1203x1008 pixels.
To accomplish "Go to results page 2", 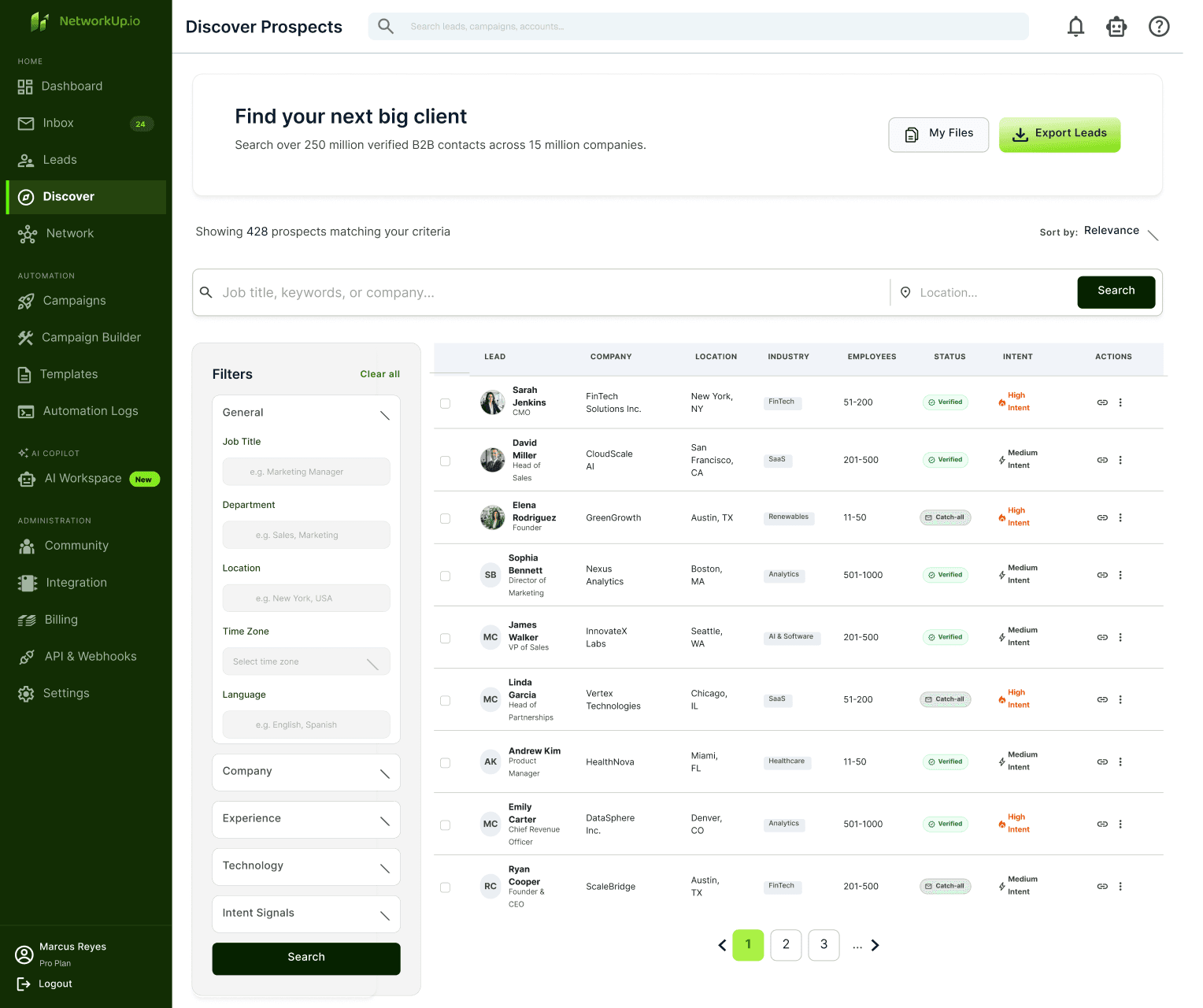I will (x=786, y=945).
